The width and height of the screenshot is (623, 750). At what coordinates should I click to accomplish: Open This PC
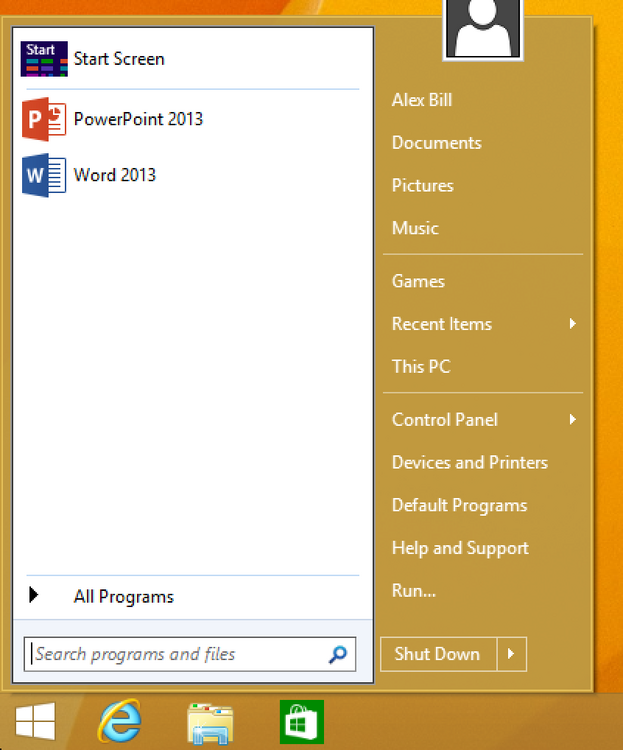pyautogui.click(x=421, y=366)
